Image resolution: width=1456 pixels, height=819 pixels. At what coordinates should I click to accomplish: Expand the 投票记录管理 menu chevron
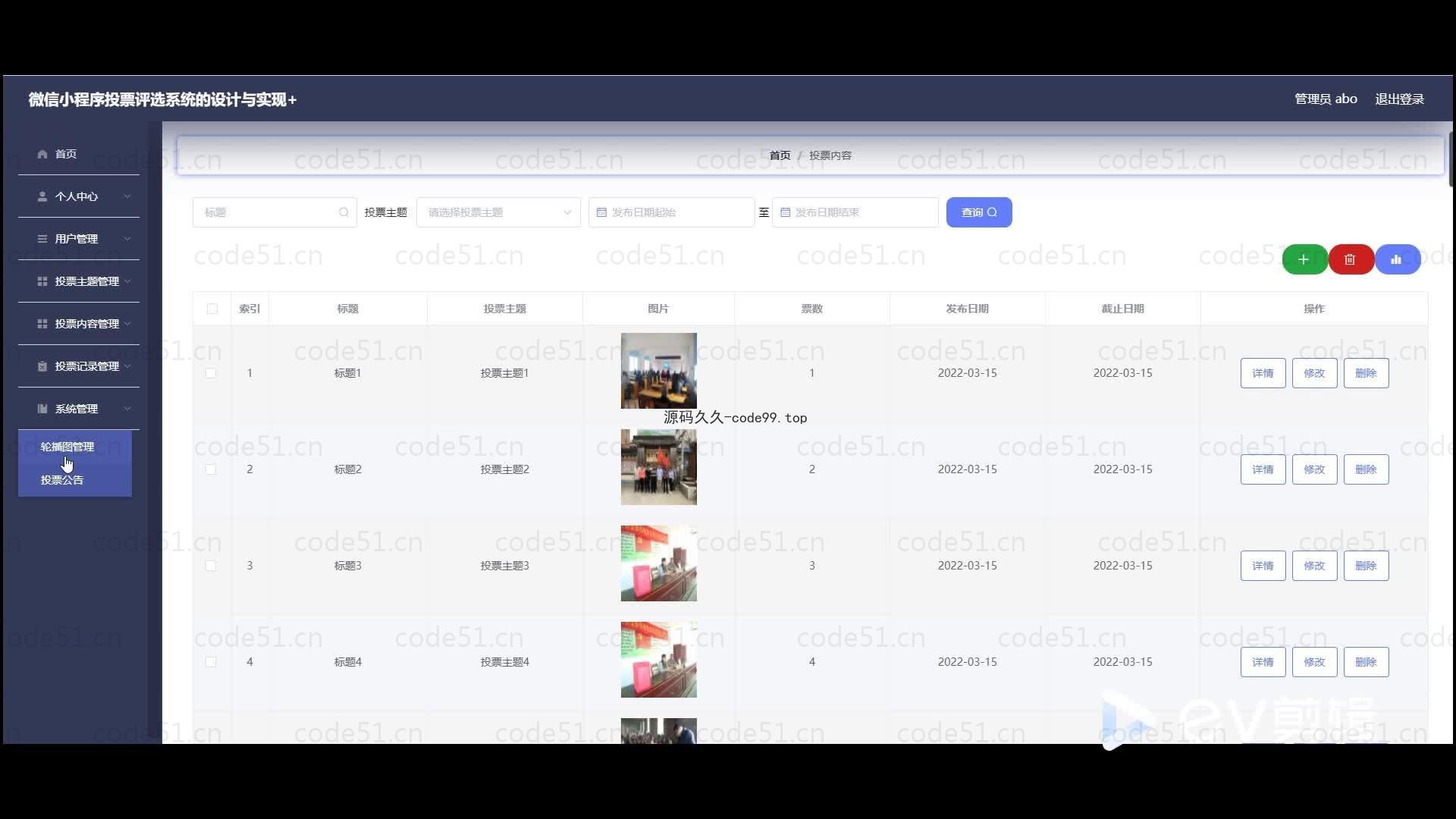[127, 366]
